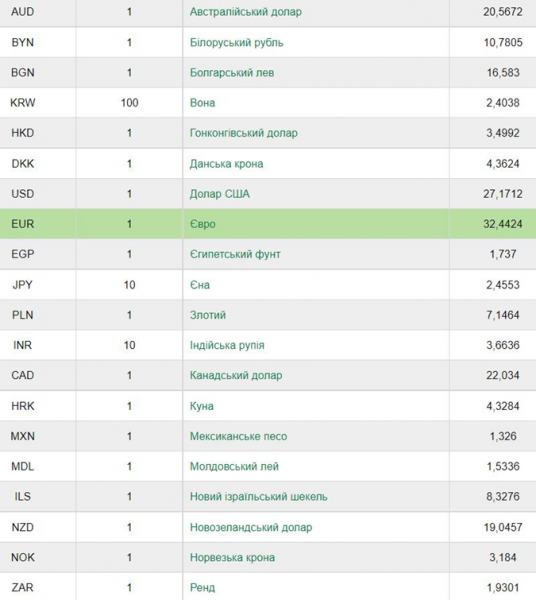Open the Австралійський долар link

point(246,12)
